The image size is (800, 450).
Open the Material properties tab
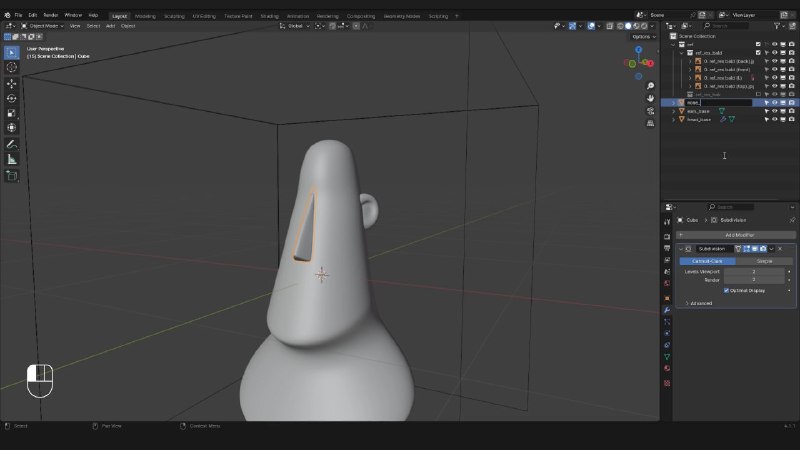[x=667, y=368]
